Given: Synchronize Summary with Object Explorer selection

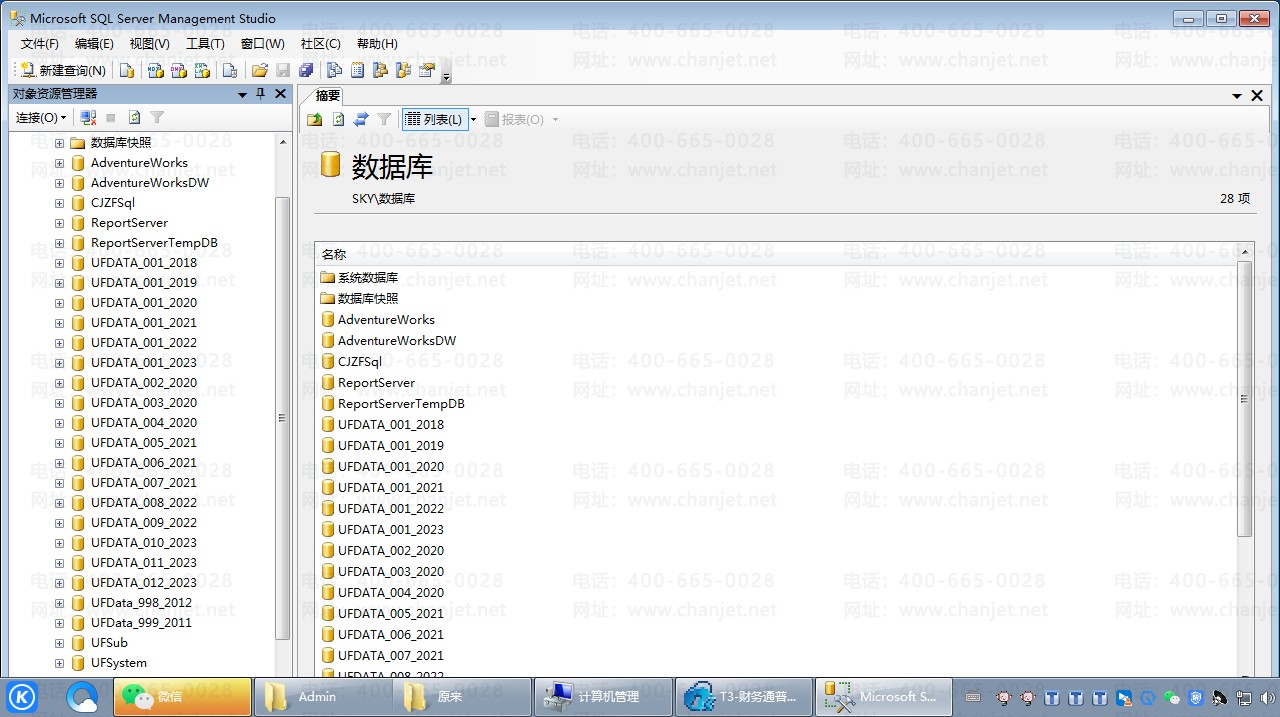Looking at the screenshot, I should [361, 119].
